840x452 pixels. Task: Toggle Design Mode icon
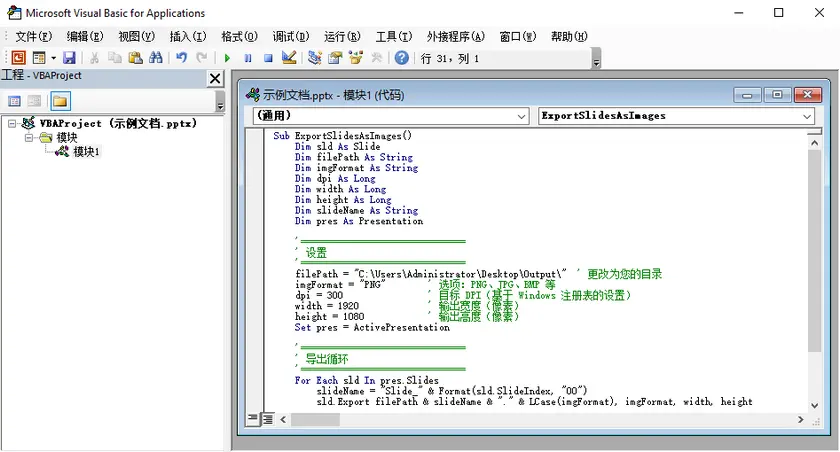(289, 58)
